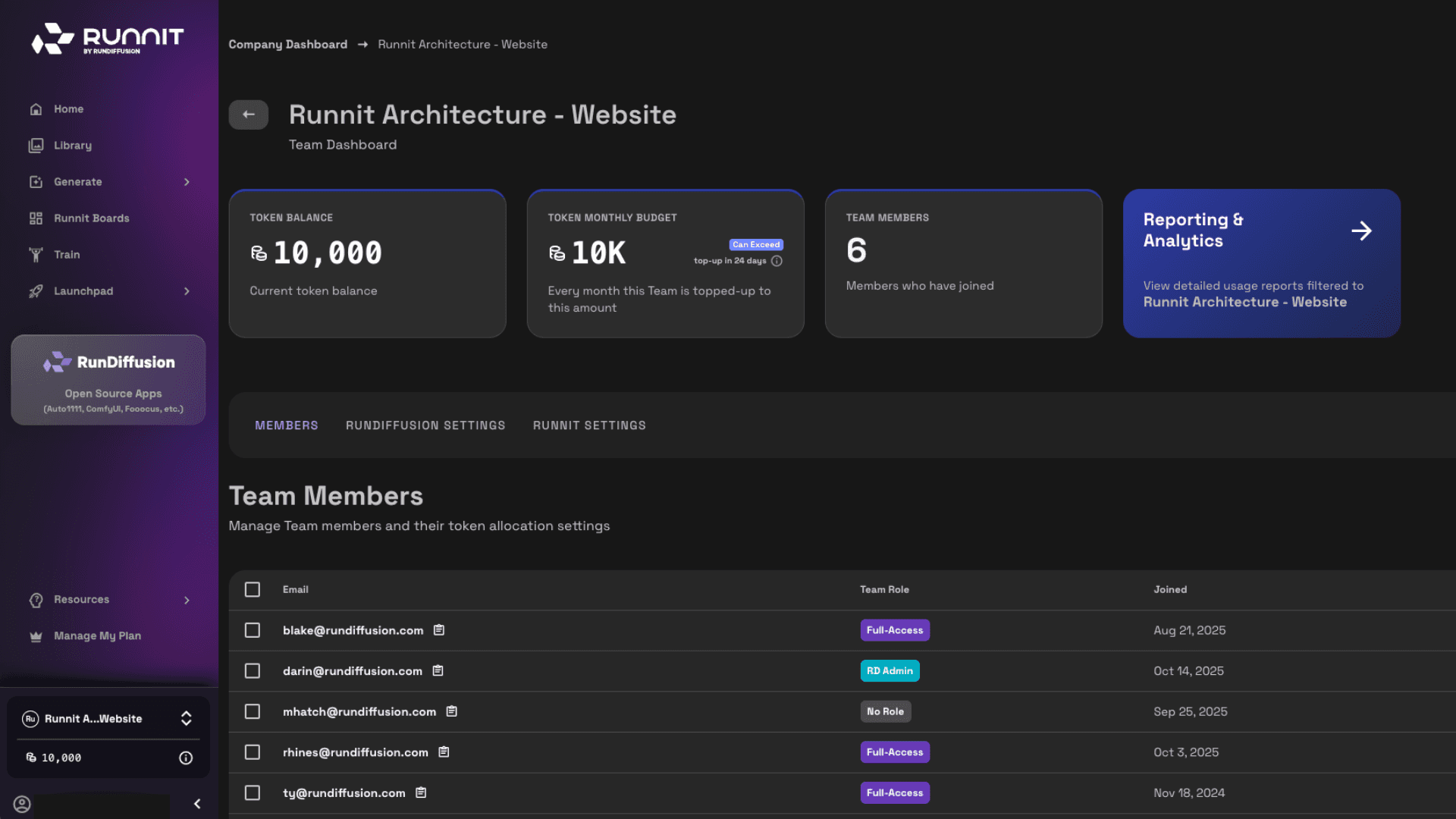1456x819 pixels.
Task: Open Home from the sidebar
Action: (68, 109)
